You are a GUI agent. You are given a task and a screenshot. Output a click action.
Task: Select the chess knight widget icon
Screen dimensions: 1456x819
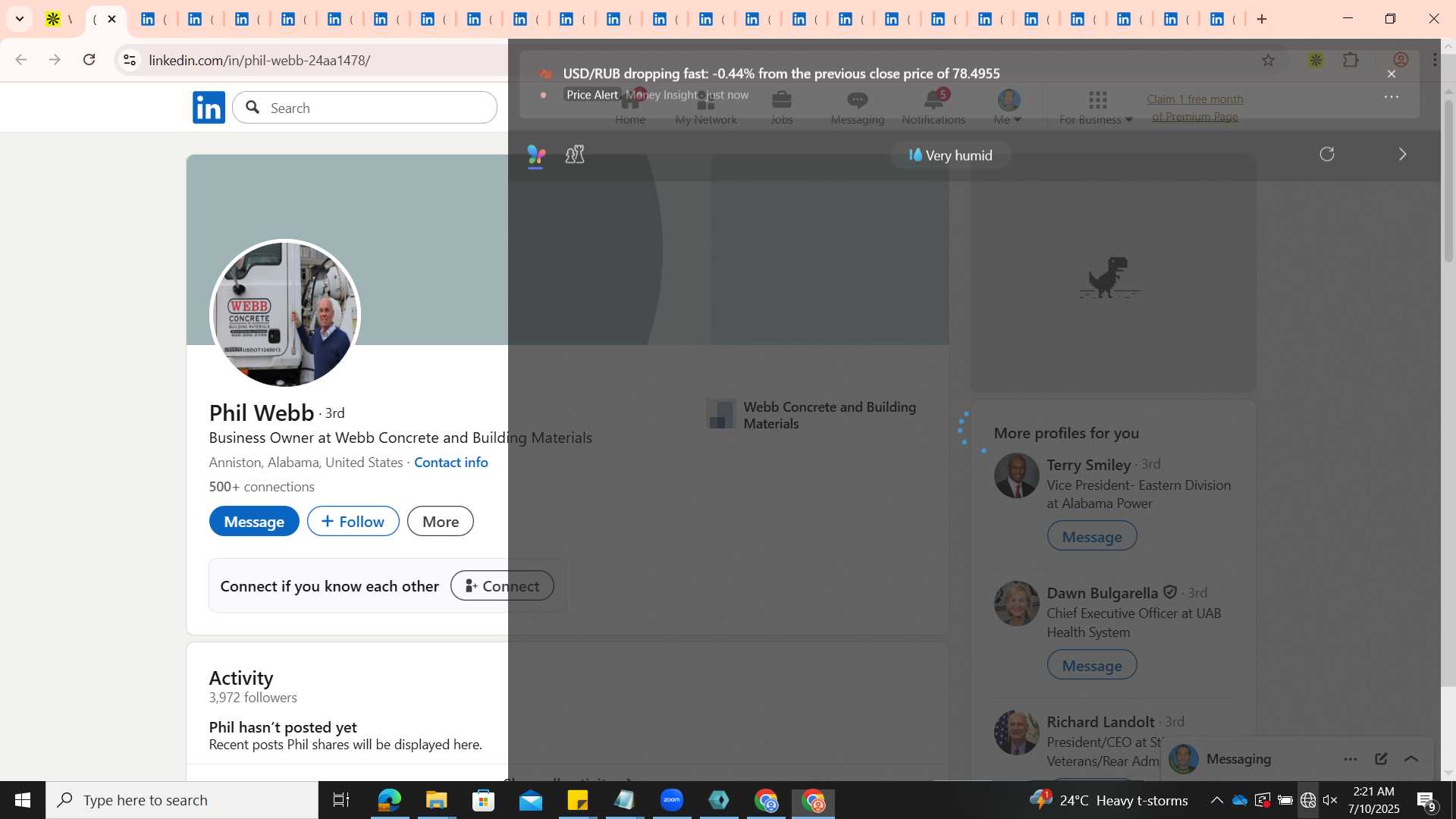(575, 155)
